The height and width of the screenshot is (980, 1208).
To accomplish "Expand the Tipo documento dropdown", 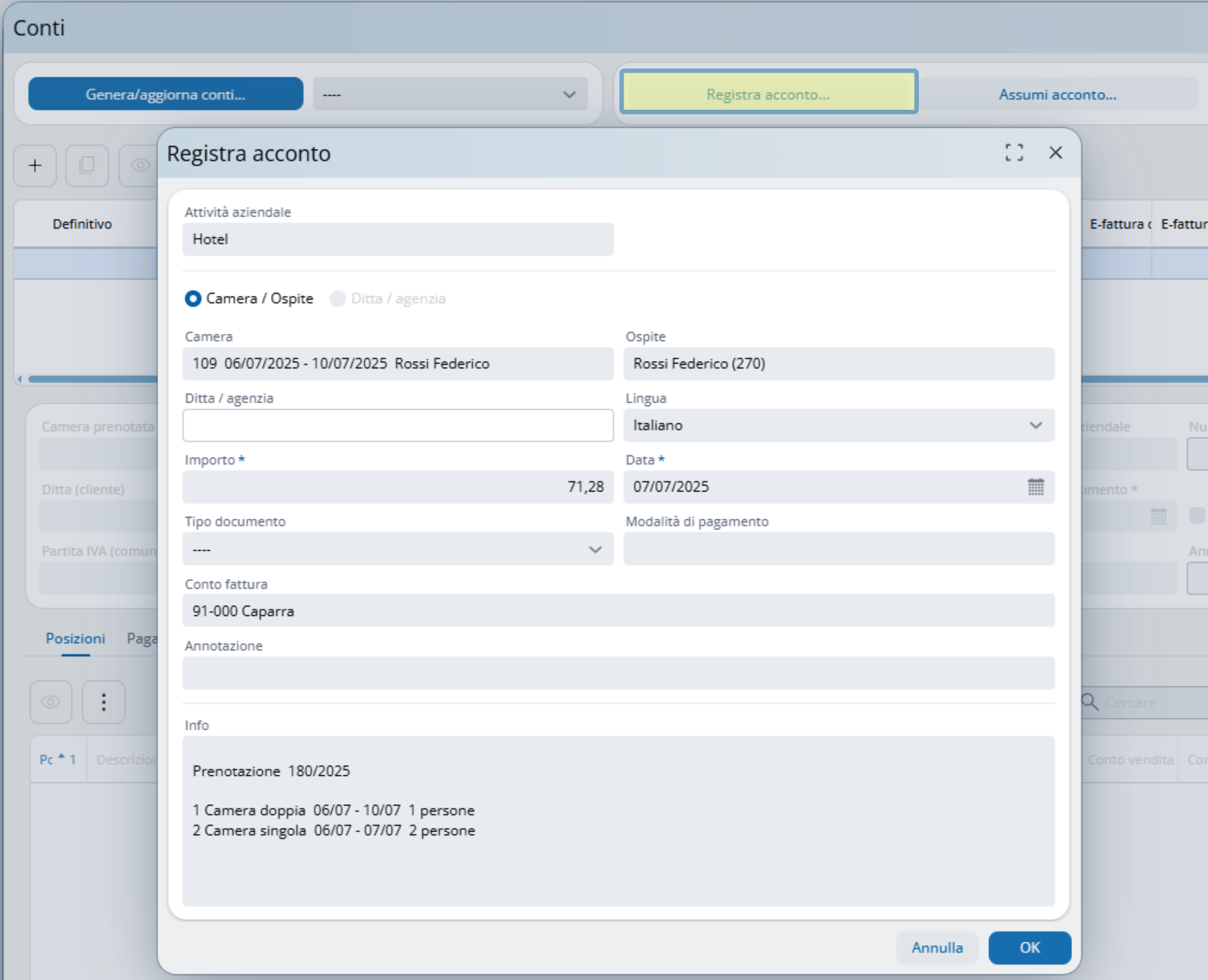I will 398,549.
